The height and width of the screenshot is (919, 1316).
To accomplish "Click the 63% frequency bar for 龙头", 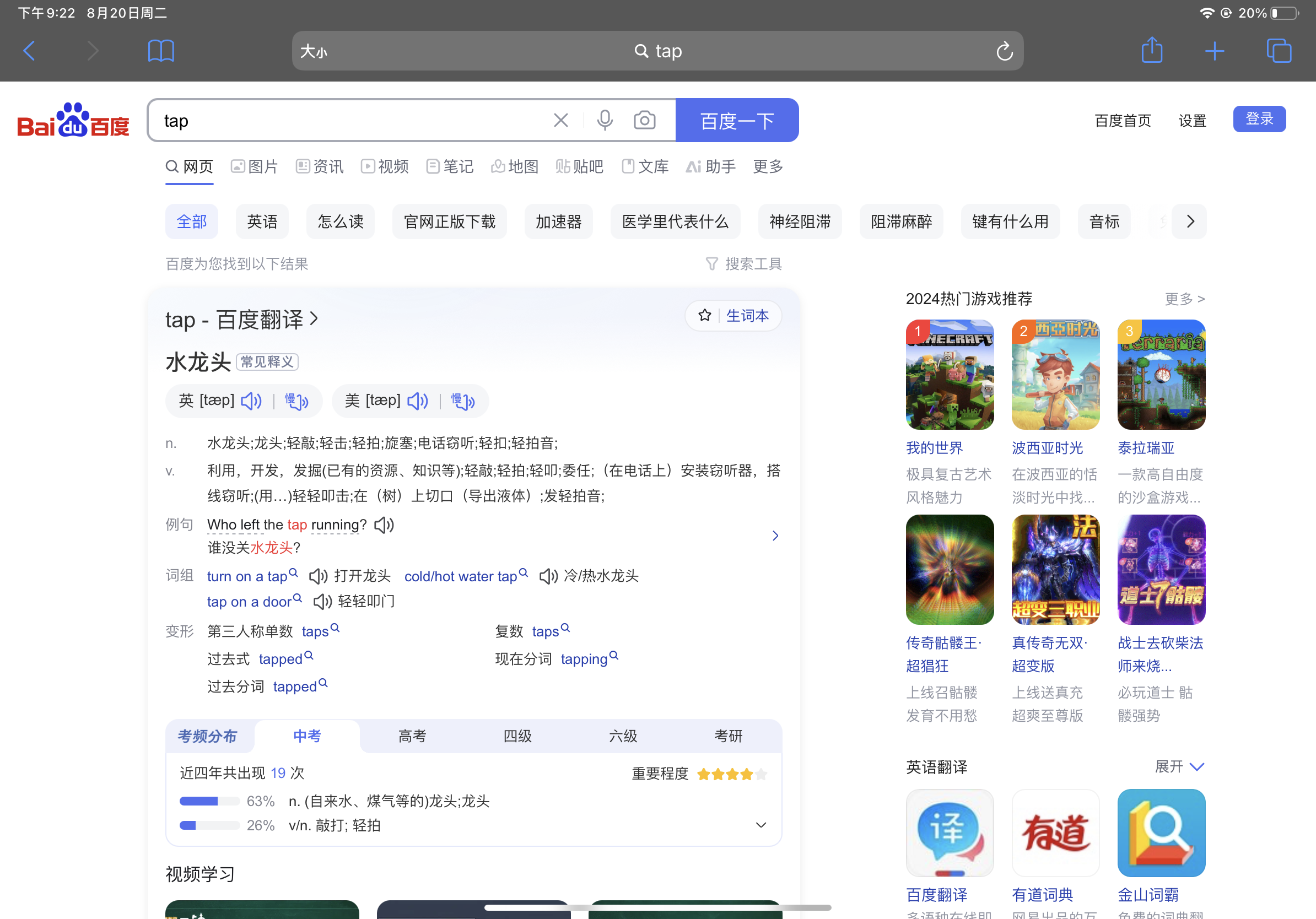I will pos(209,801).
